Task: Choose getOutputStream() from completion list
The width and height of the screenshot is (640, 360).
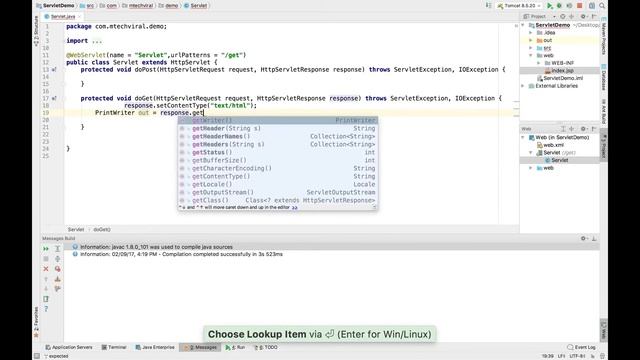Action: click(x=278, y=192)
